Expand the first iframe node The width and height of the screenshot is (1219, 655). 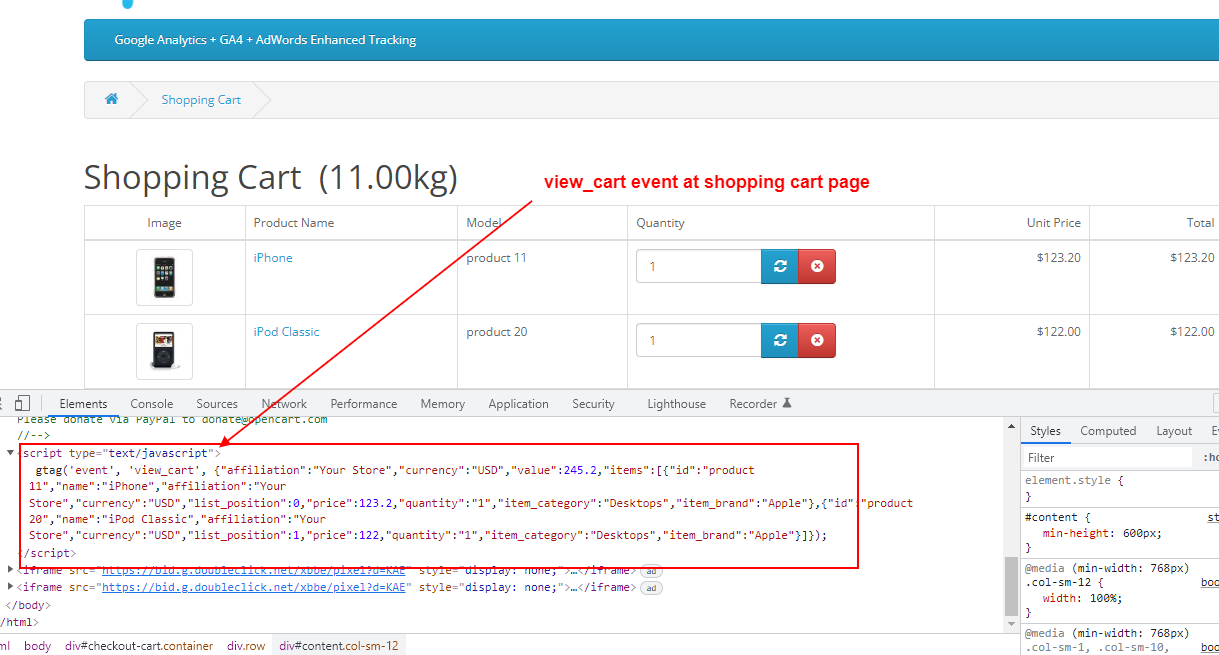point(11,570)
